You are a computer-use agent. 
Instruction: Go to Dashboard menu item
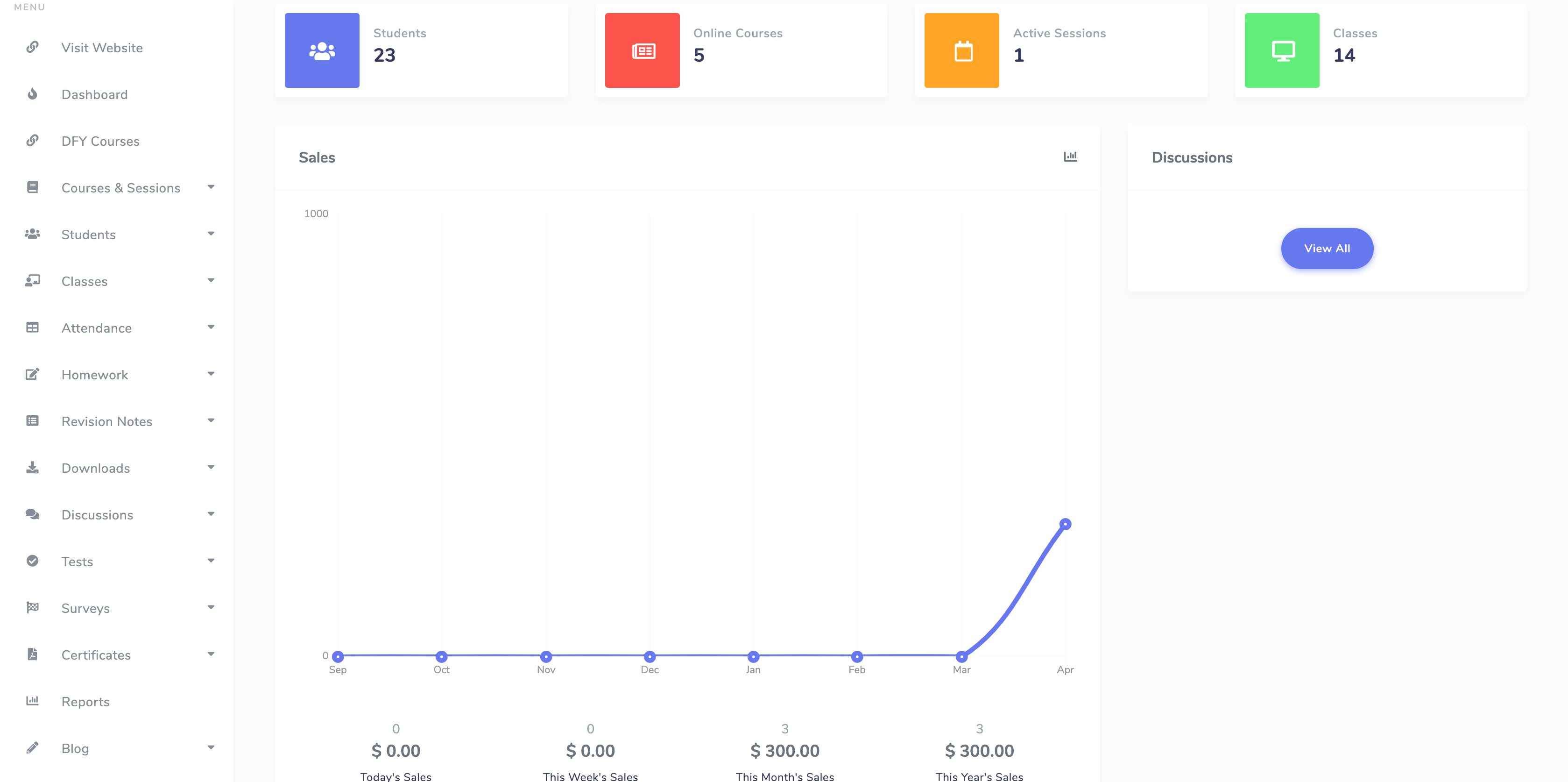point(94,94)
